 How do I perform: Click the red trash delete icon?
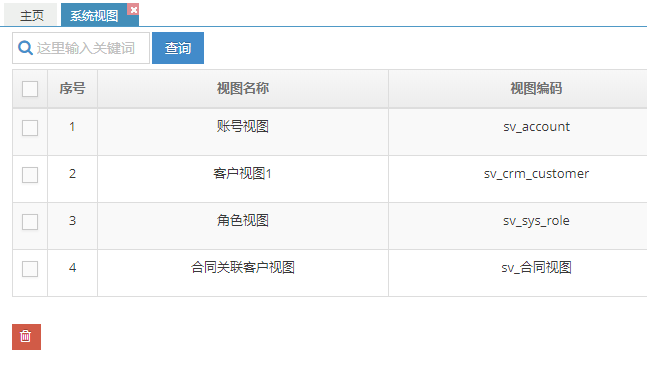pyautogui.click(x=26, y=337)
